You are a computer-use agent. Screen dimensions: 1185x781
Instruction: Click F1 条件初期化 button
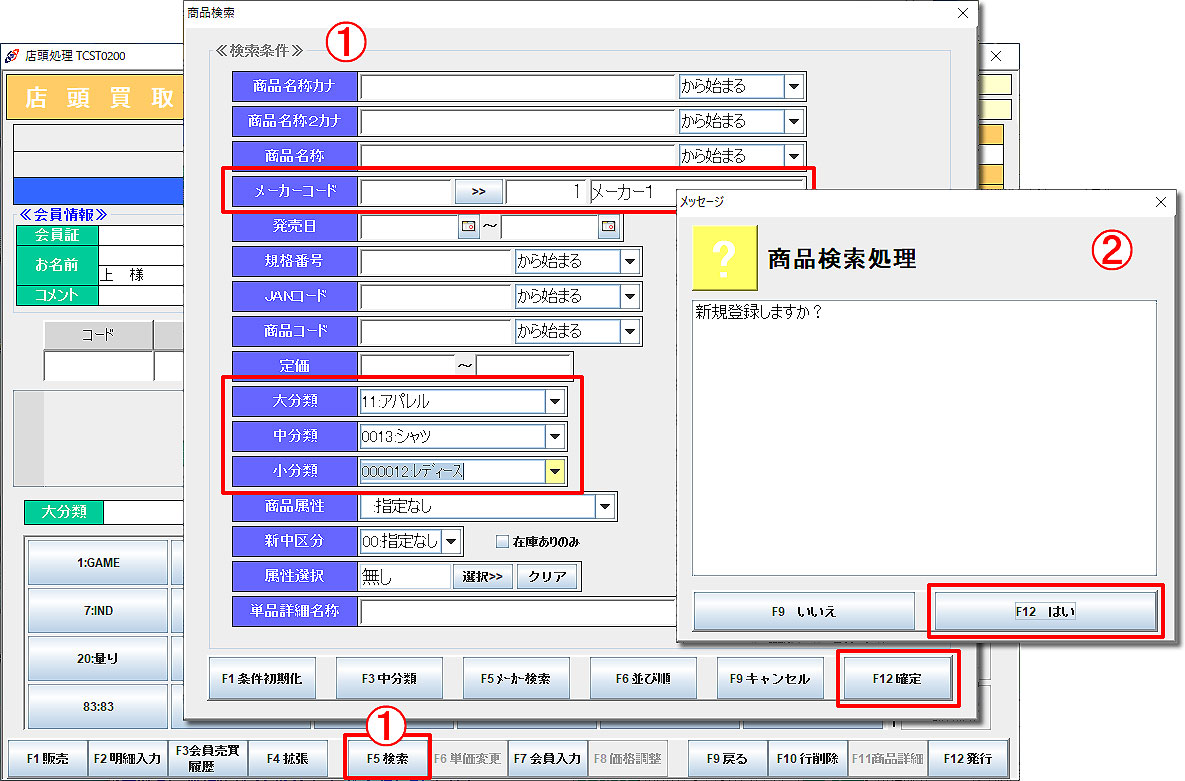[x=261, y=678]
